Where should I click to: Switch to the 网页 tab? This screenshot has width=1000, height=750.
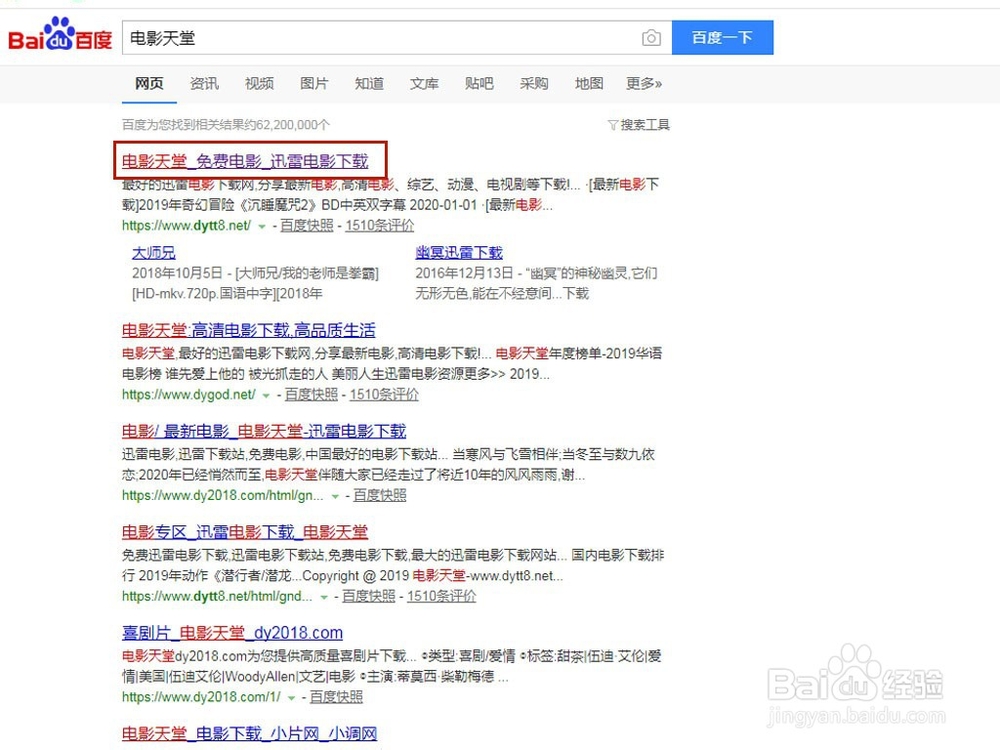click(149, 84)
